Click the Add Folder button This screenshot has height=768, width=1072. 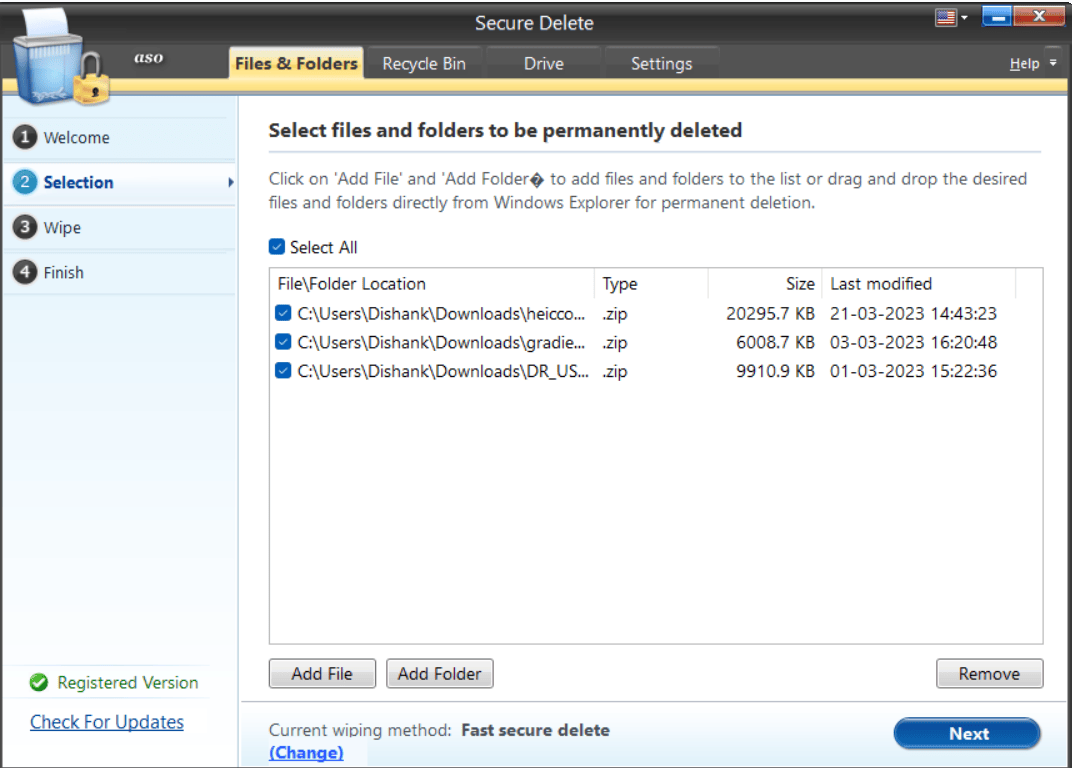coord(439,673)
